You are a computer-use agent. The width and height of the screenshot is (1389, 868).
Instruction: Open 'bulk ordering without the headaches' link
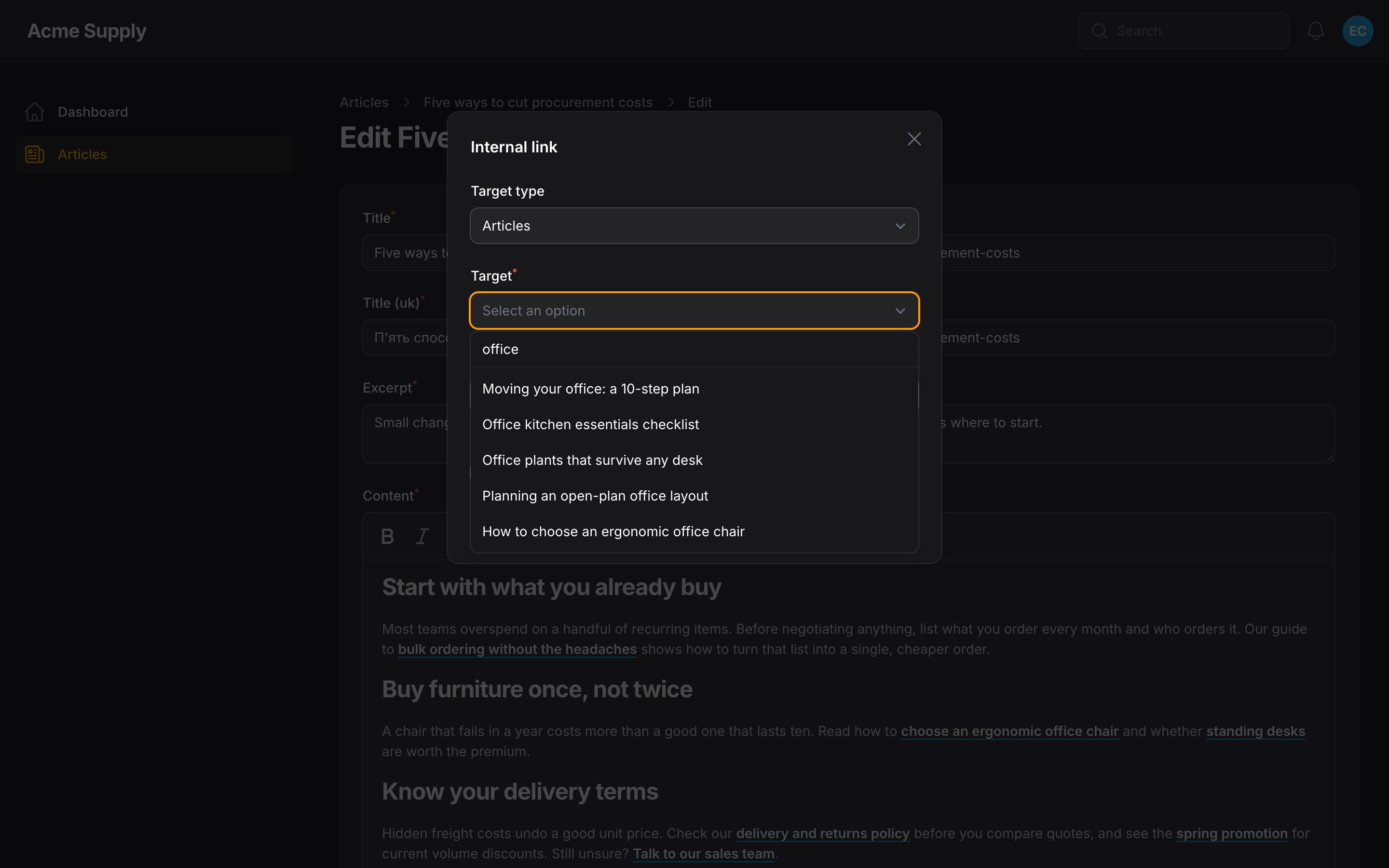click(x=517, y=649)
